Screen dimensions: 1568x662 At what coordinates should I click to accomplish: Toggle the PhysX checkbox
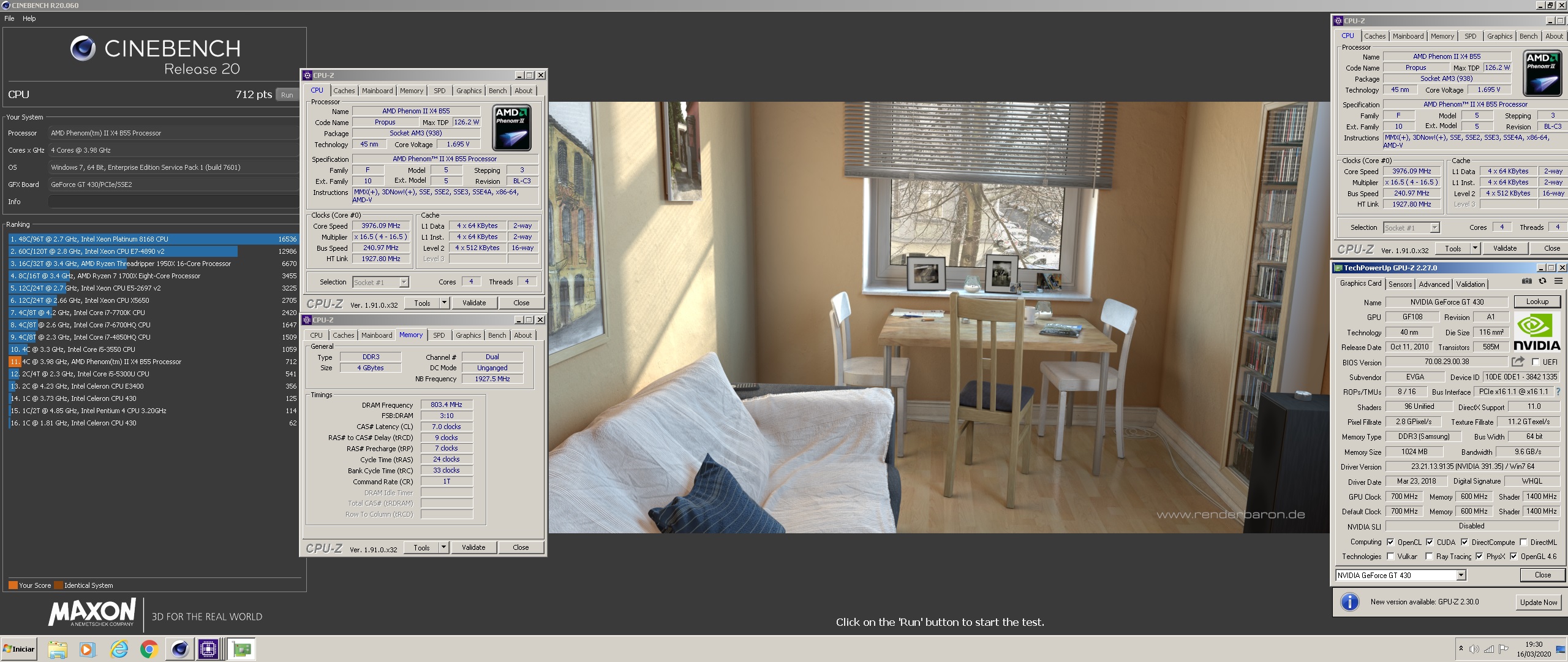click(x=1479, y=556)
